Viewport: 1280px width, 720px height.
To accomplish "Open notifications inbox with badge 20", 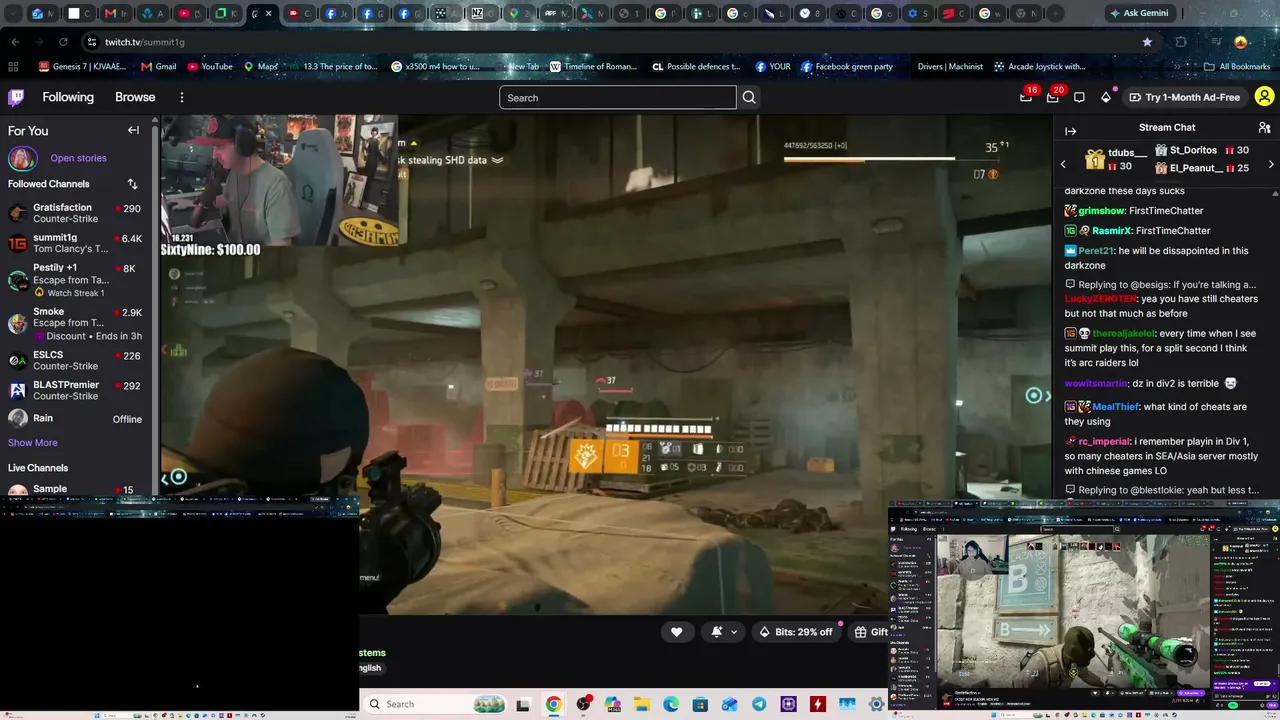I will tap(1054, 96).
